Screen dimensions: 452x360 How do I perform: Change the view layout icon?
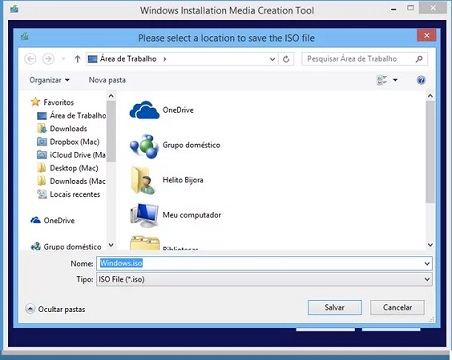click(x=382, y=80)
